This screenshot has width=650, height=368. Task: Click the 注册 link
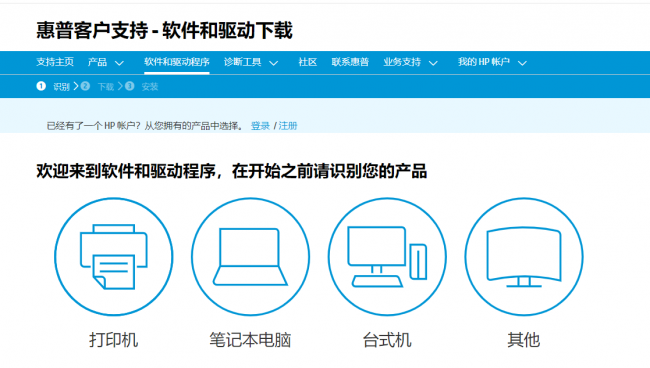[x=288, y=126]
